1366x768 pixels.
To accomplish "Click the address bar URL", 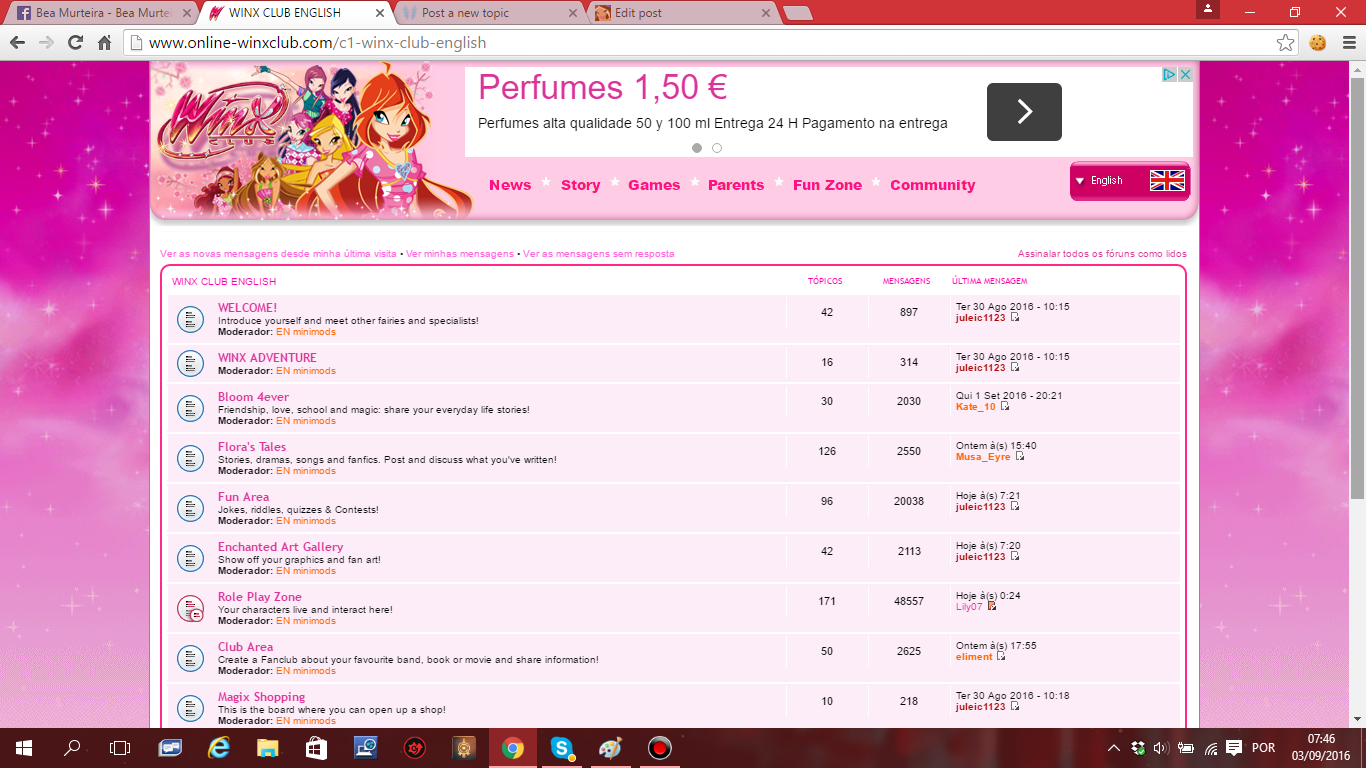I will pyautogui.click(x=317, y=42).
